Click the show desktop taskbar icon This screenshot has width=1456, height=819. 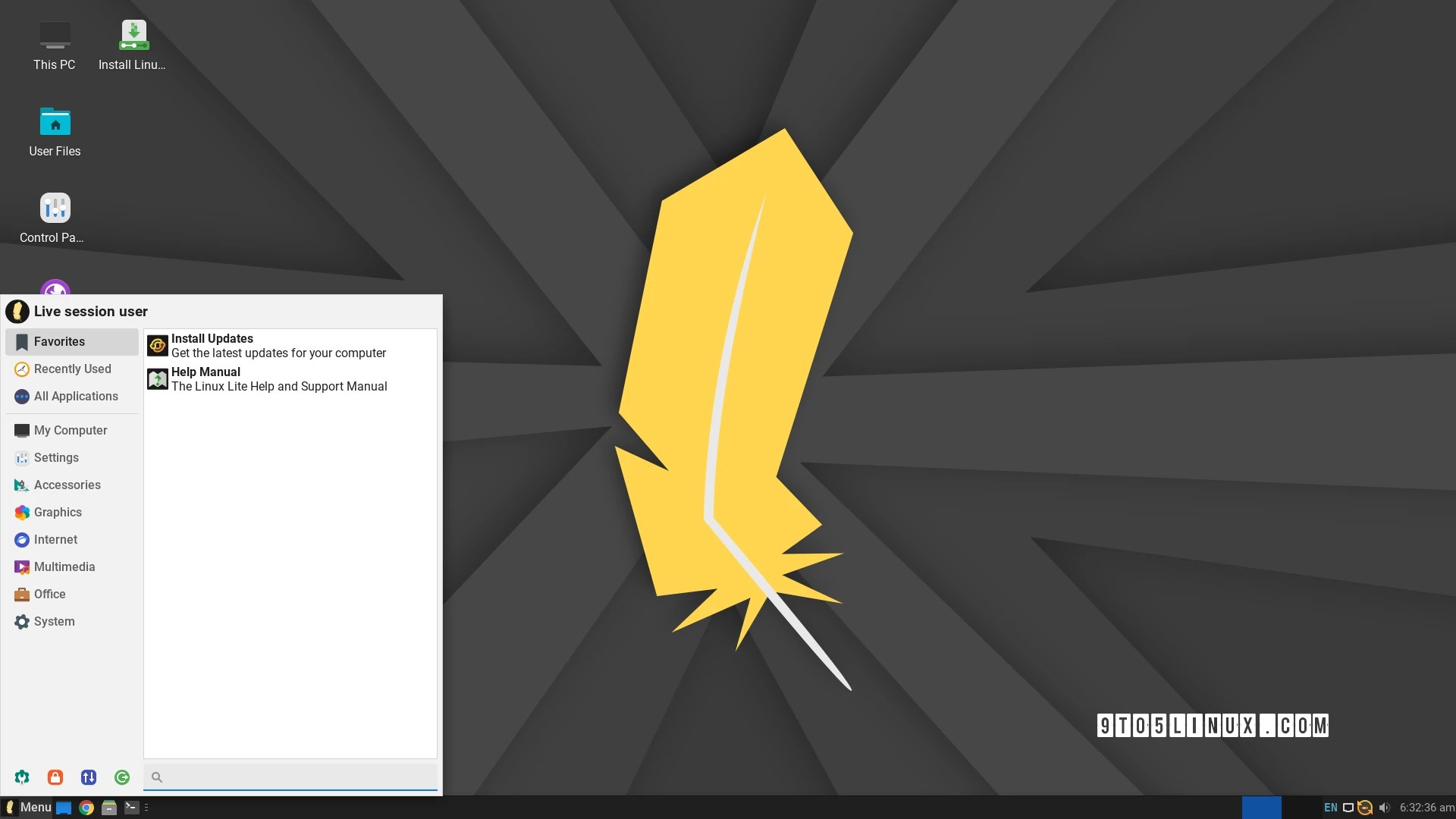point(64,808)
